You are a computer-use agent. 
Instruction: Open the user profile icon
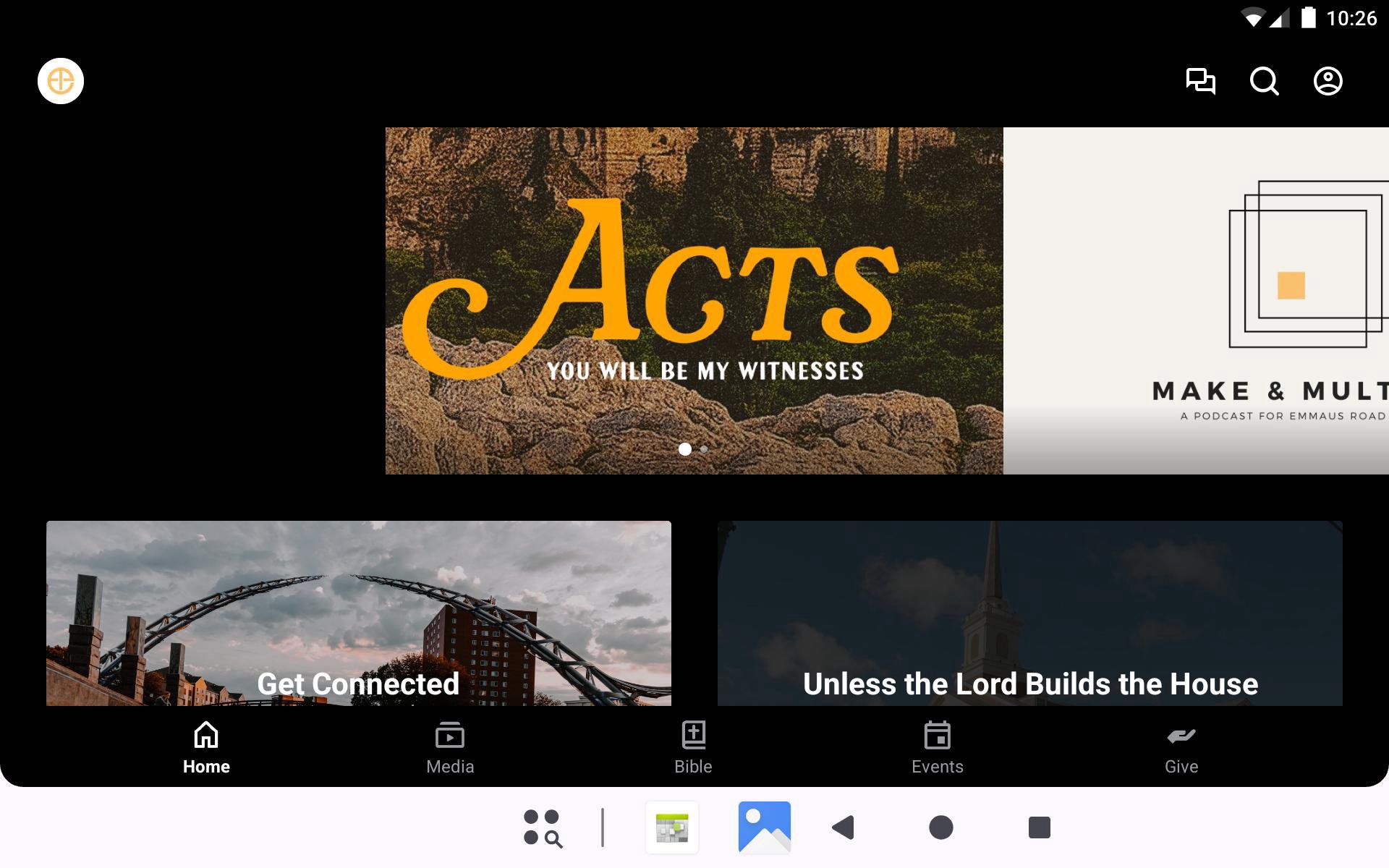[x=1328, y=81]
